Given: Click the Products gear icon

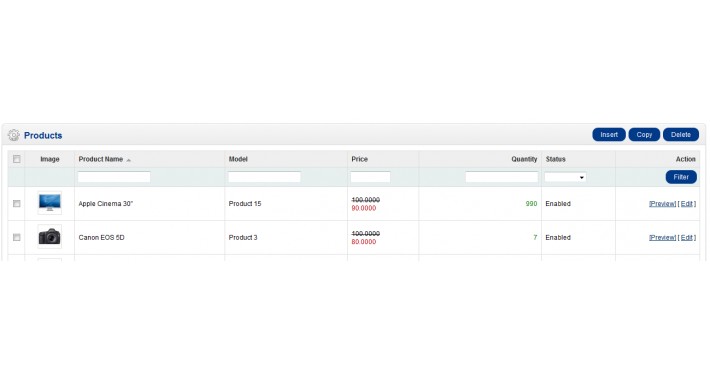Looking at the screenshot, I should tap(14, 135).
